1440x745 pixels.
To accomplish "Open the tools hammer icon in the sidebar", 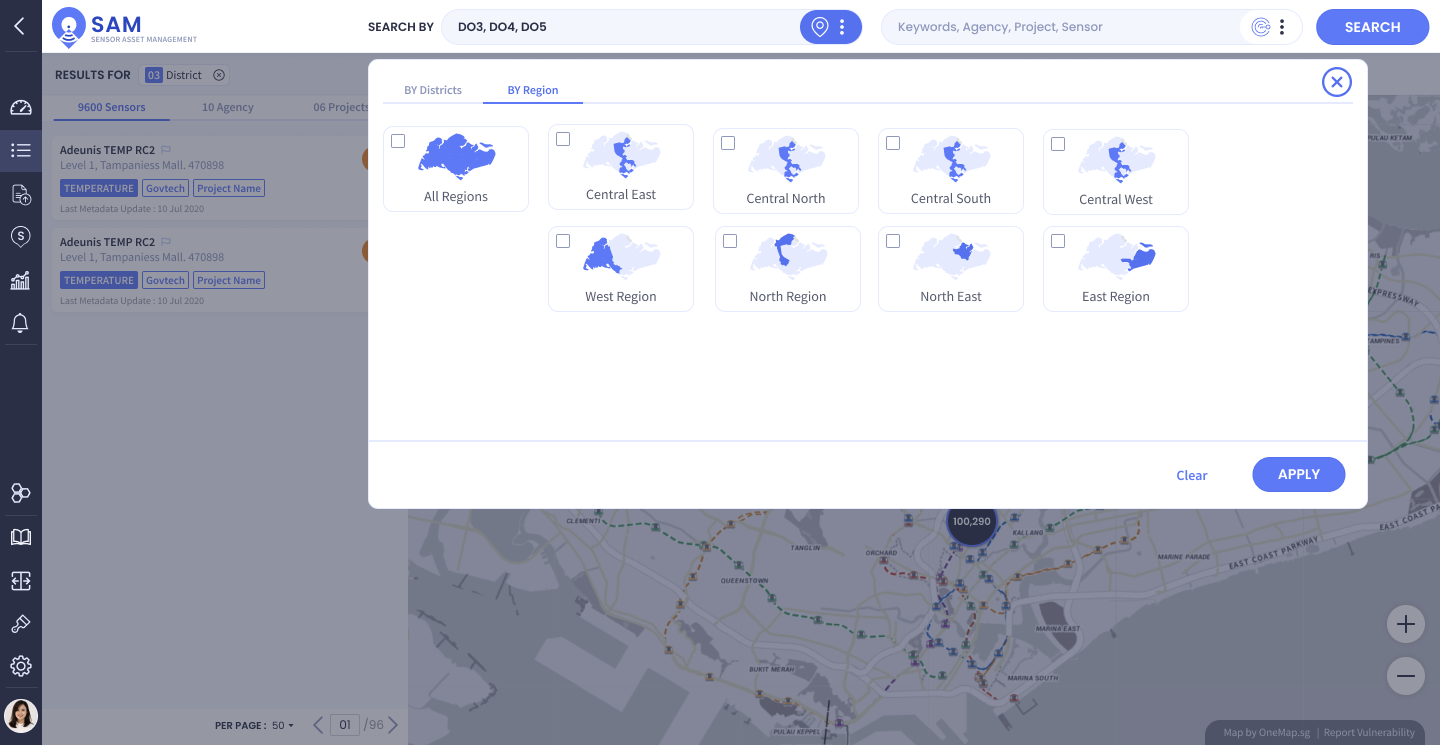I will pos(21,624).
